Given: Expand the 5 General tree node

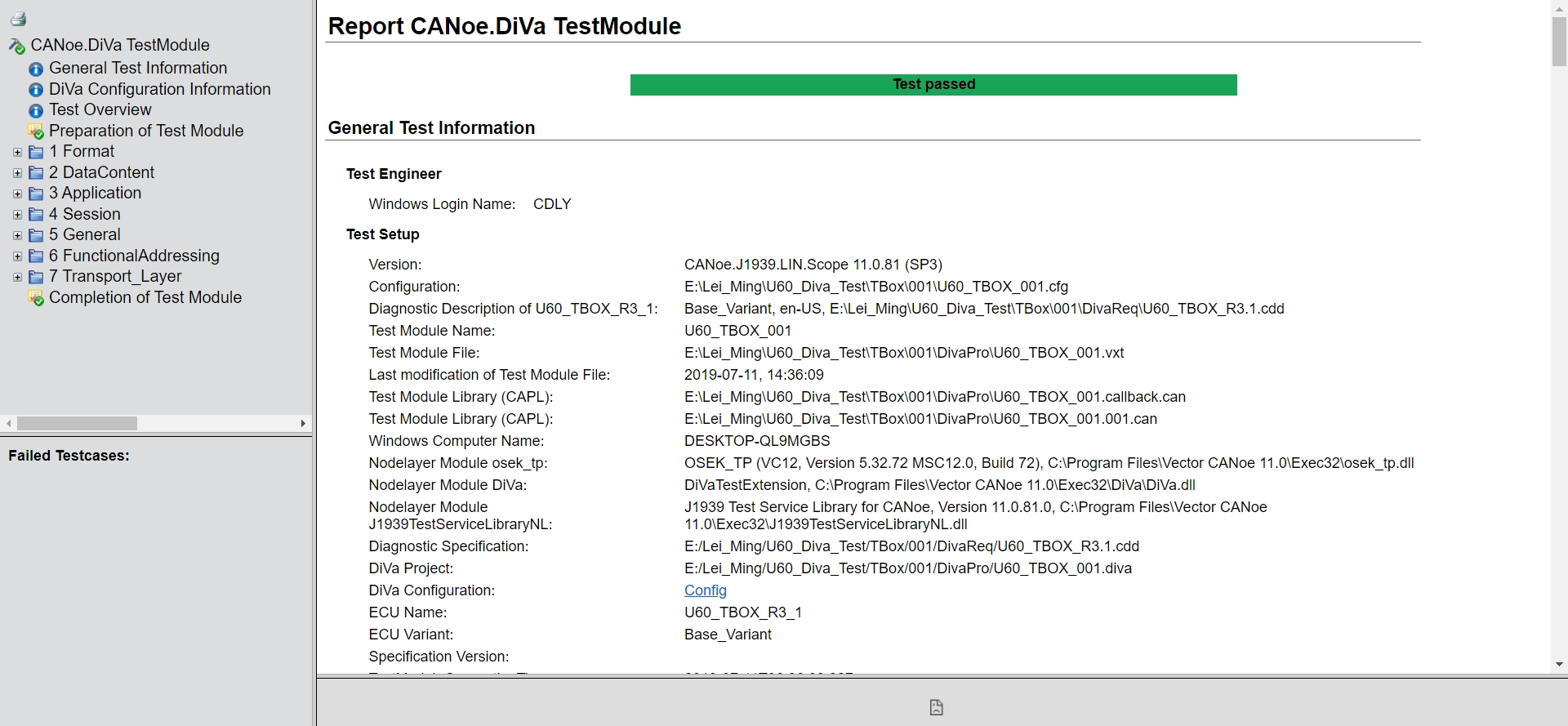Looking at the screenshot, I should (17, 235).
